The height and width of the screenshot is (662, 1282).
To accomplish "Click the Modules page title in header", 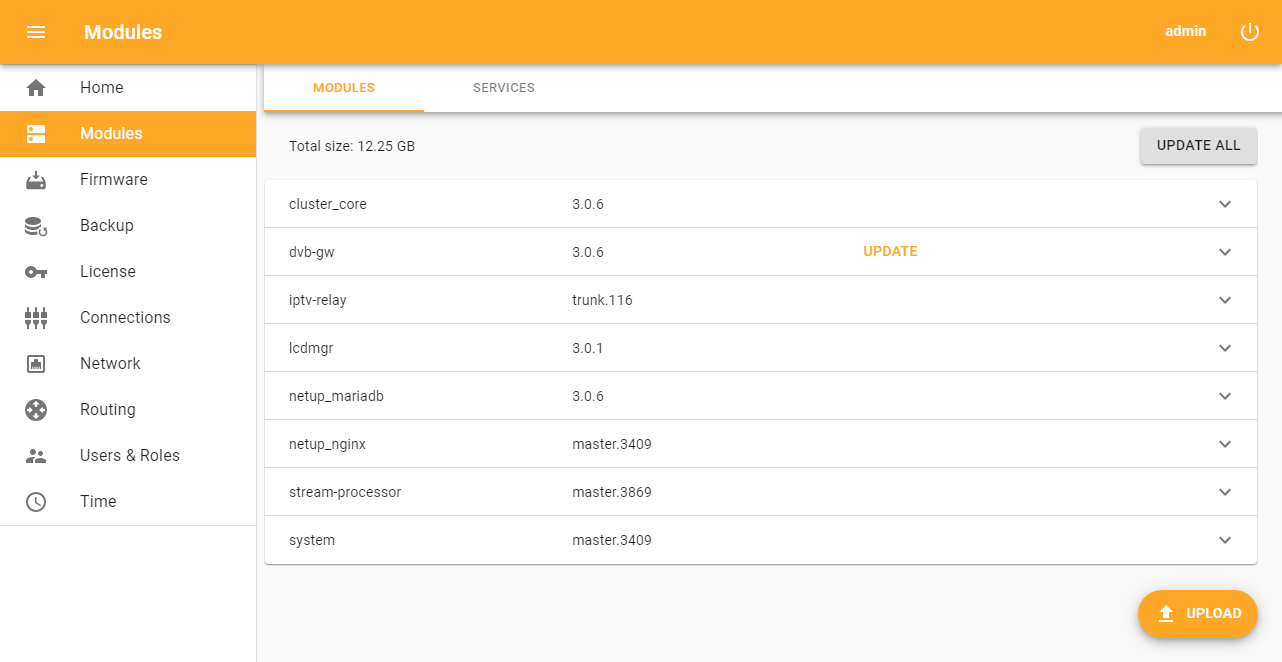I will (x=123, y=32).
